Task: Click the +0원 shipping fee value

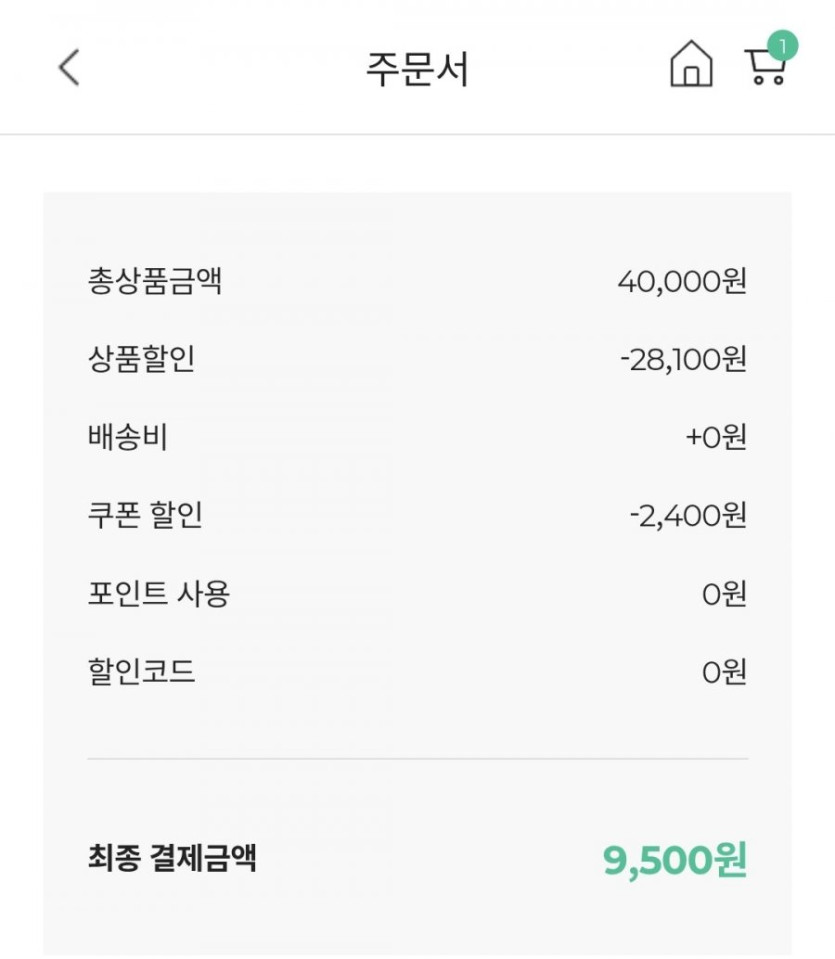Action: pos(716,437)
